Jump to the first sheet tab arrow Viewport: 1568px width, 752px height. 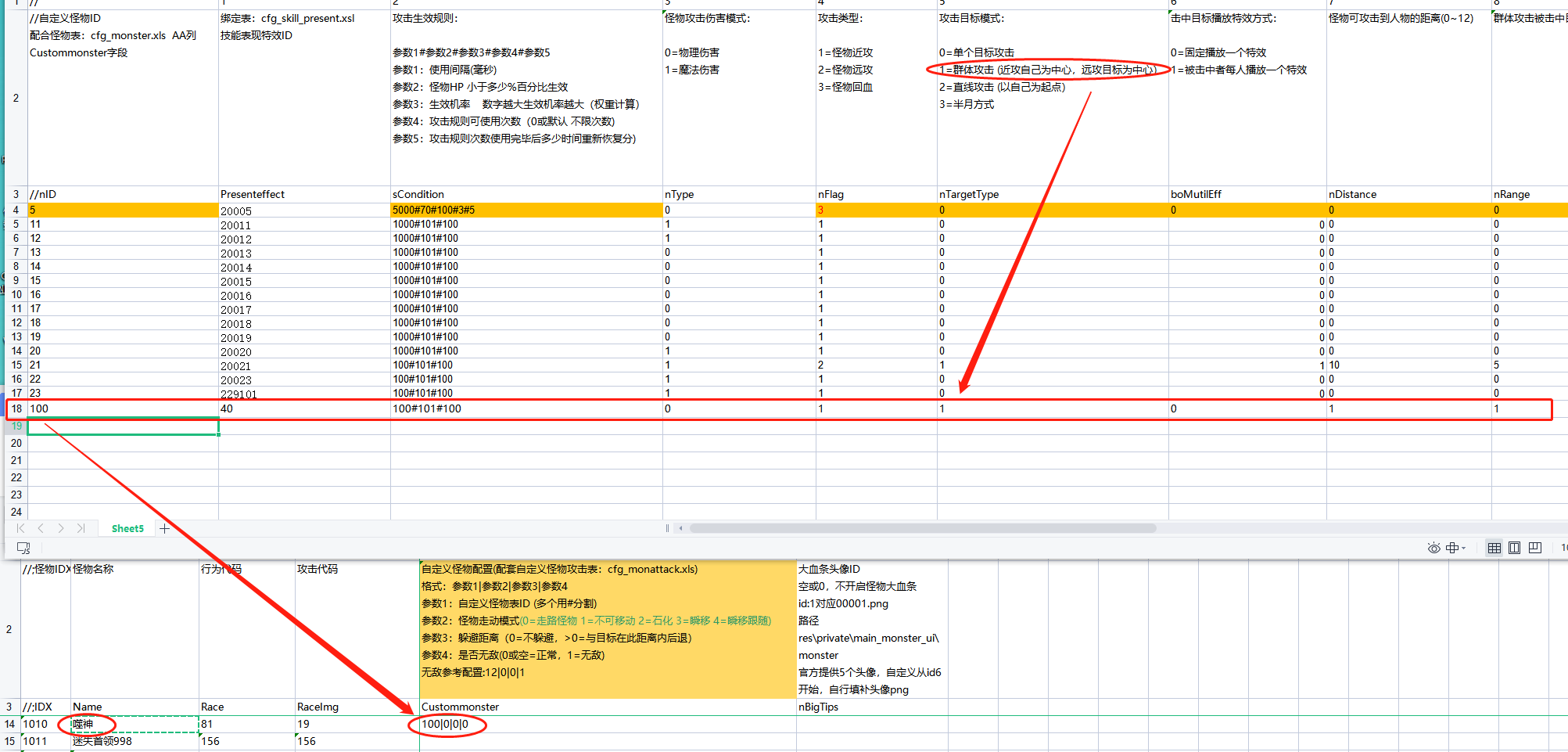(20, 529)
